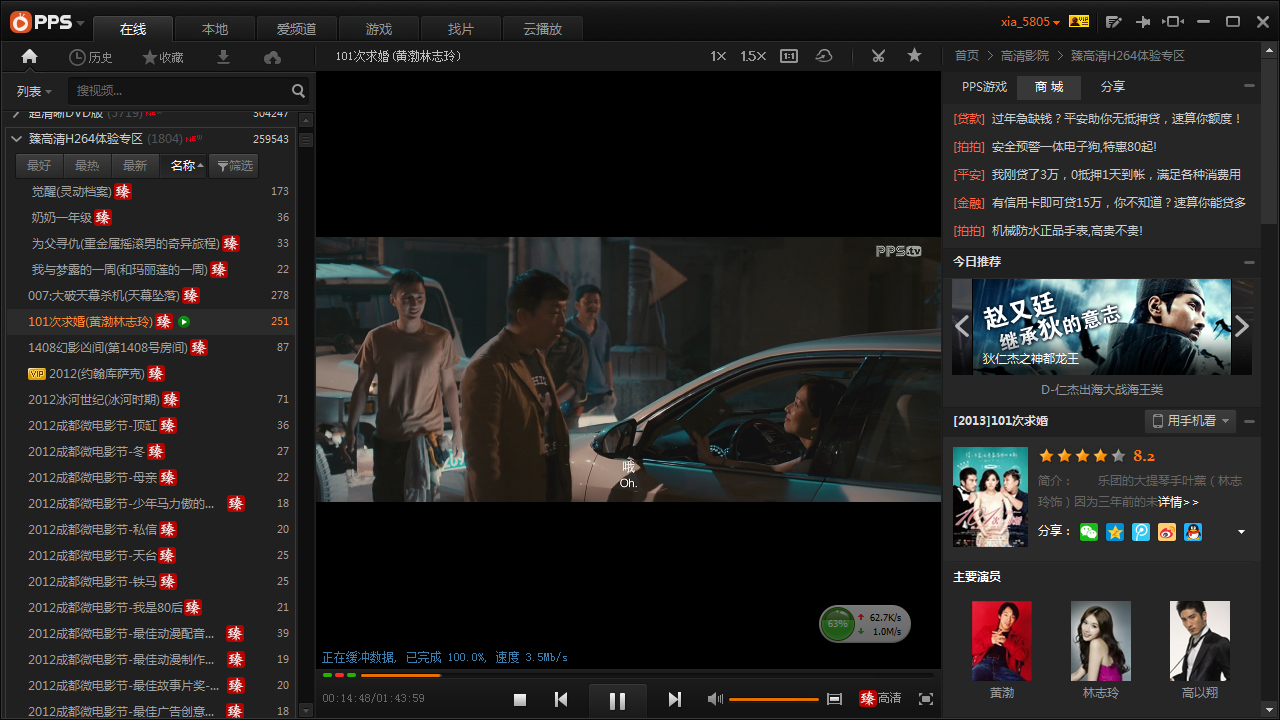This screenshot has height=720, width=1280.
Task: Seek on the video progress bar
Action: (x=627, y=675)
